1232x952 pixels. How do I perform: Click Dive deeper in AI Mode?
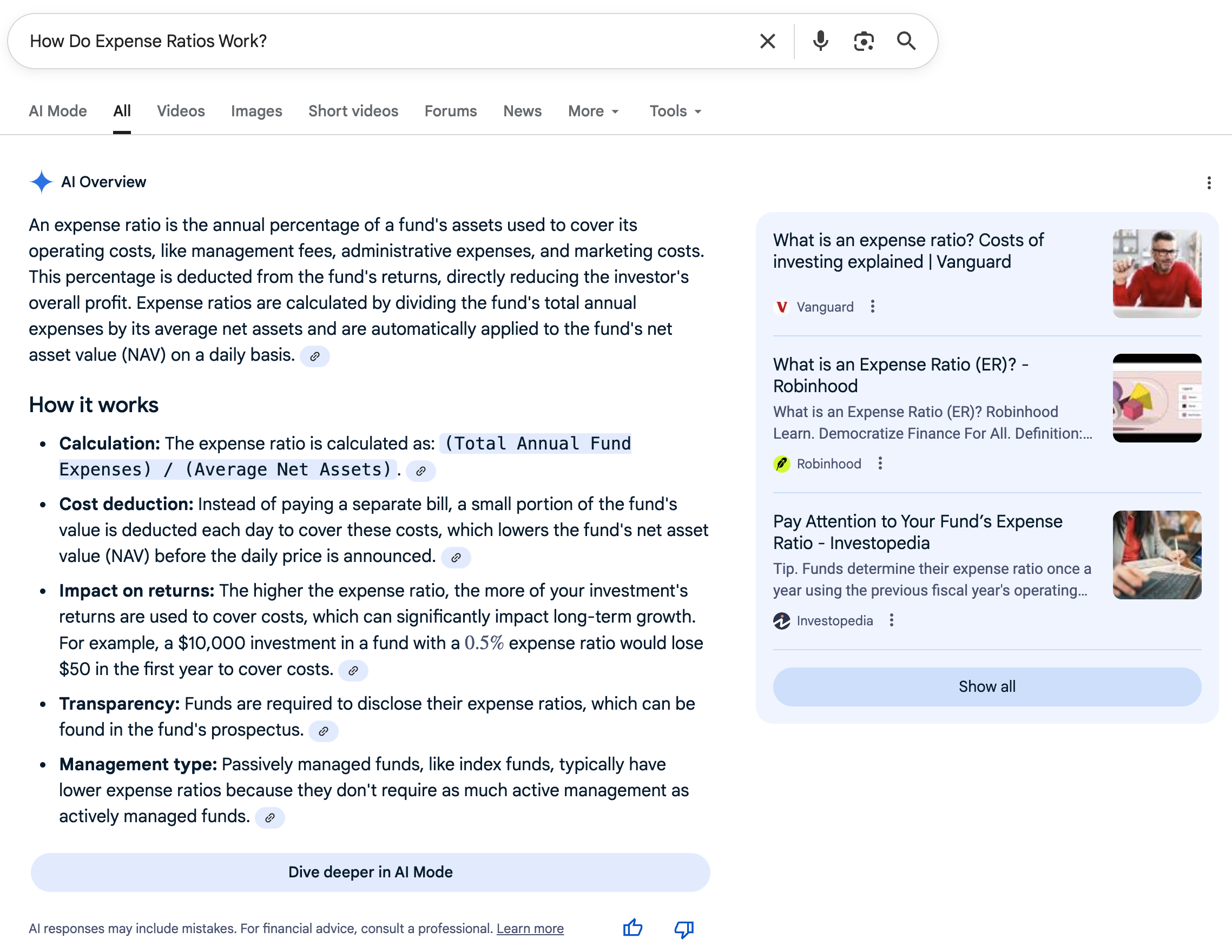pos(370,872)
